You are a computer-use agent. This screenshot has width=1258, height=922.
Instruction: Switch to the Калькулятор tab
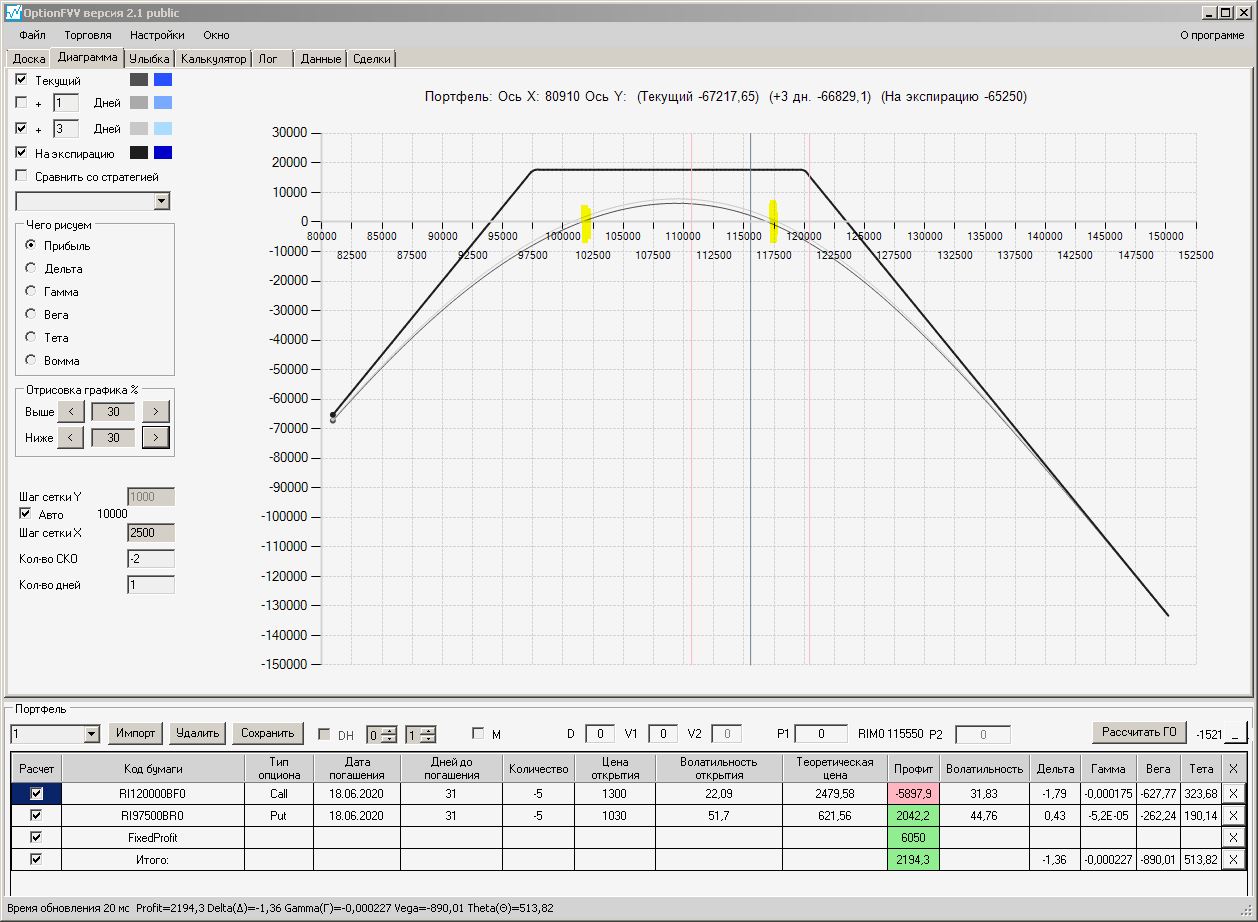(x=213, y=59)
